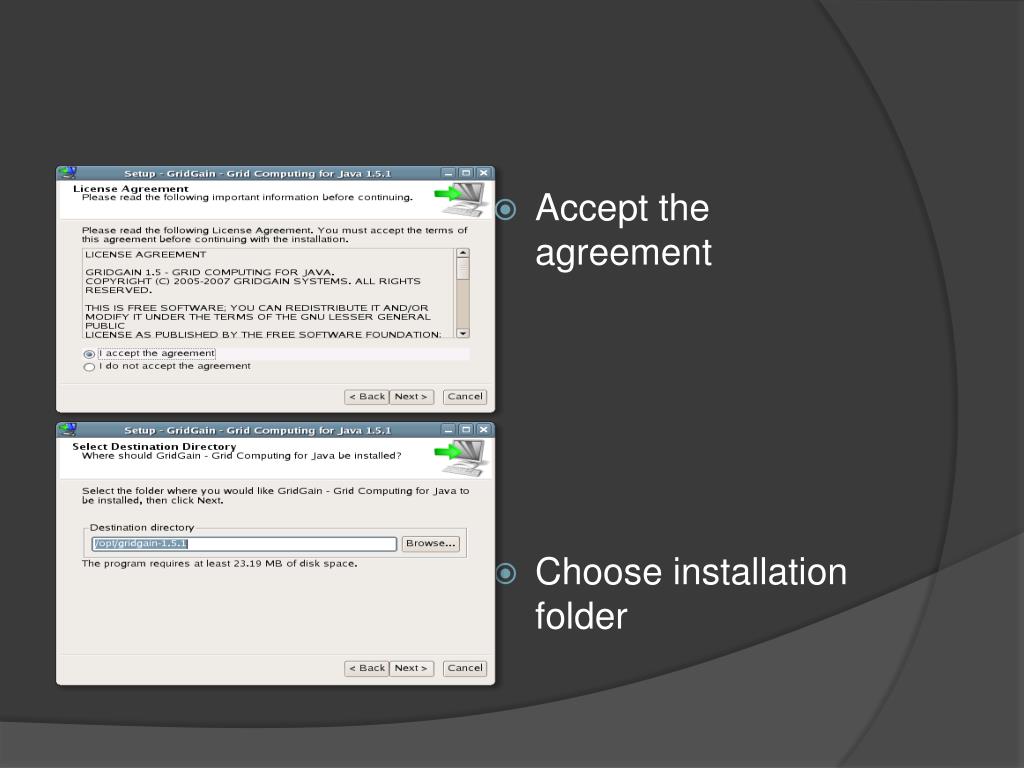
Task: Click installer computer graphic in Destination Directory header
Action: tap(461, 458)
